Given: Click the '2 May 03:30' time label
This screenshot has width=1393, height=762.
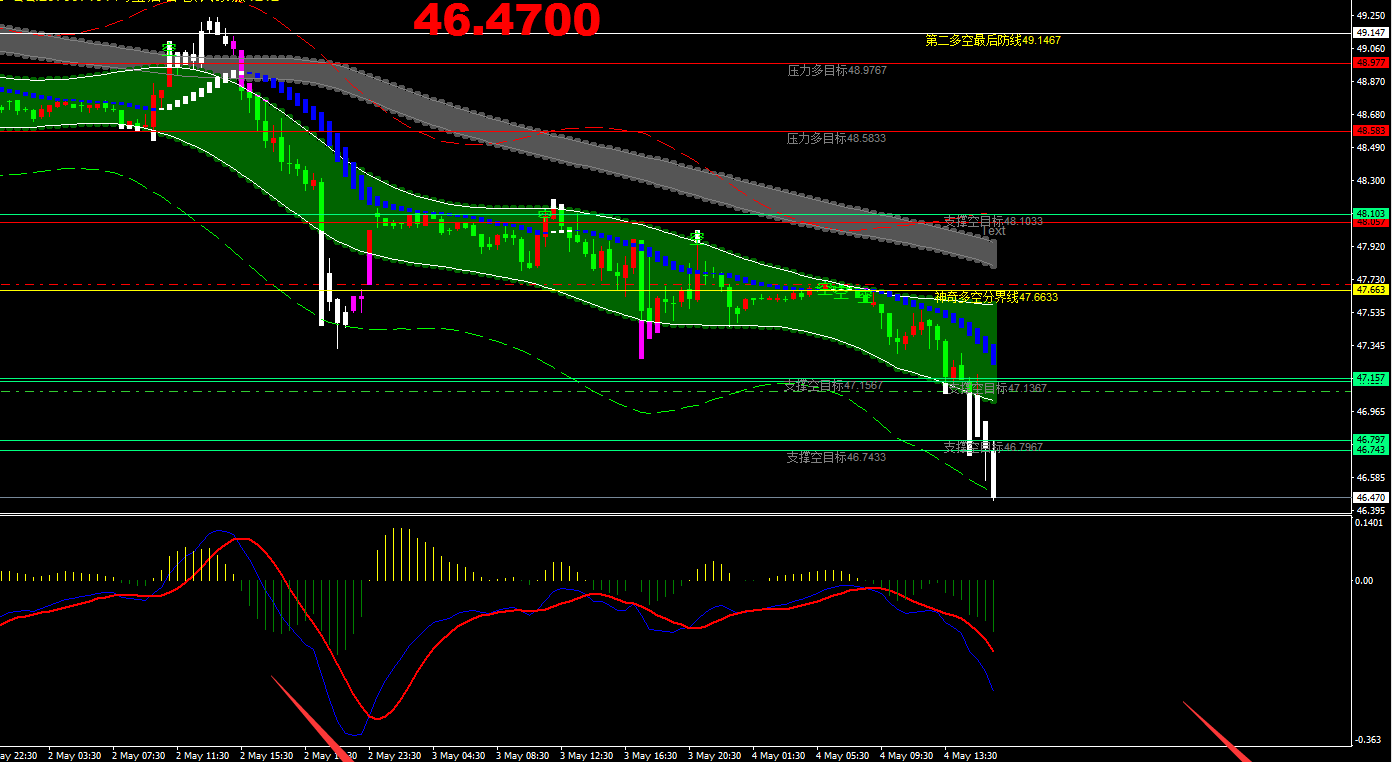Looking at the screenshot, I should coord(75,755).
